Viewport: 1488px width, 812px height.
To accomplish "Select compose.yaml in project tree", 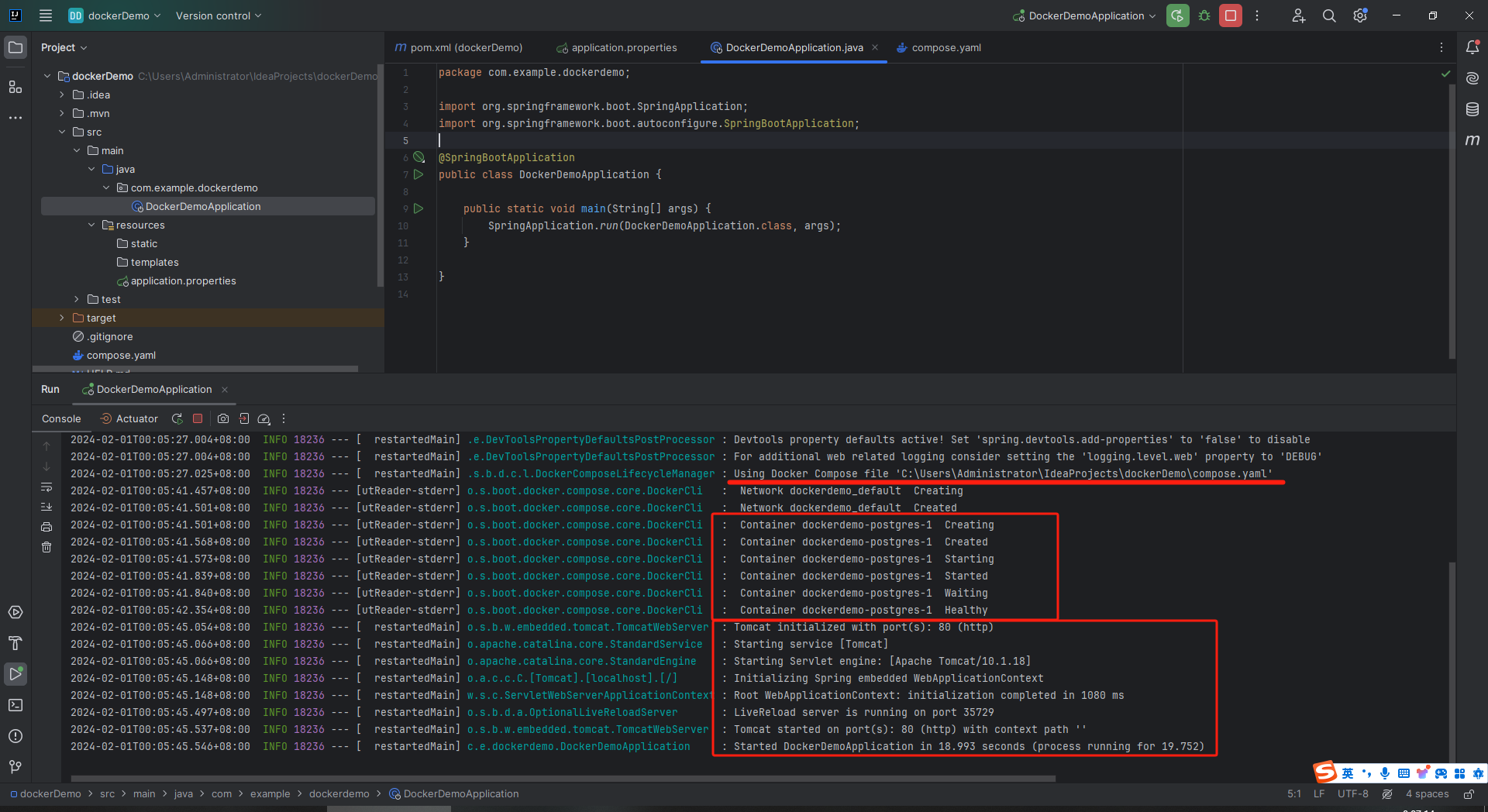I will tap(121, 355).
